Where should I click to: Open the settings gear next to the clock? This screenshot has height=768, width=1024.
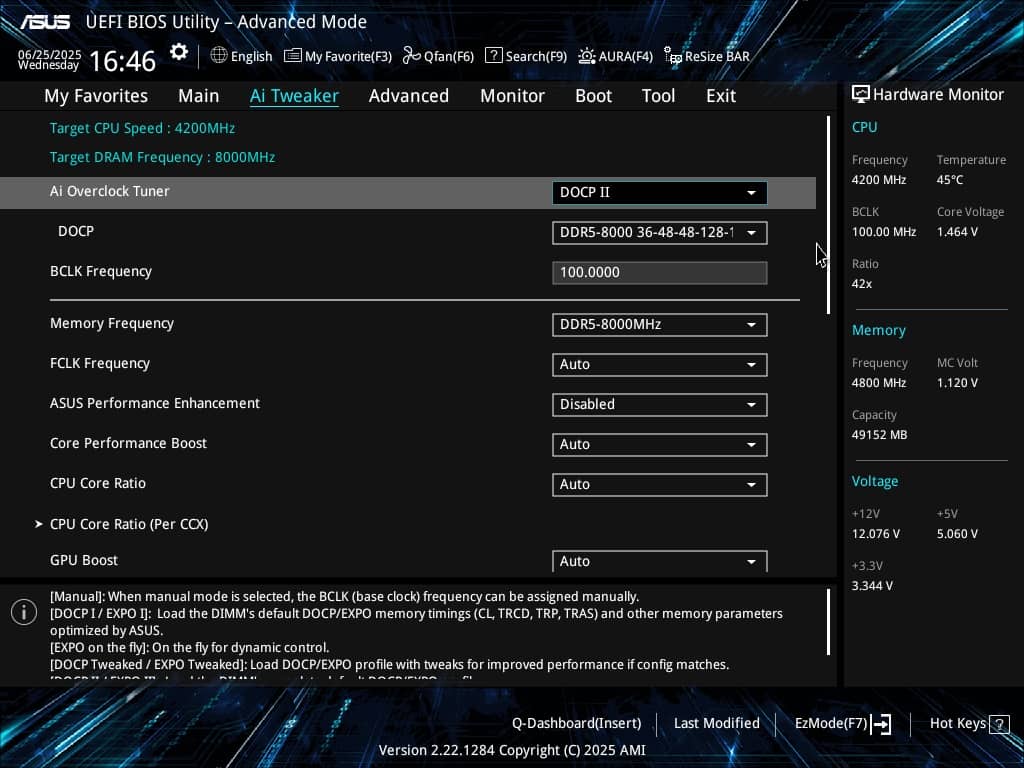178,52
